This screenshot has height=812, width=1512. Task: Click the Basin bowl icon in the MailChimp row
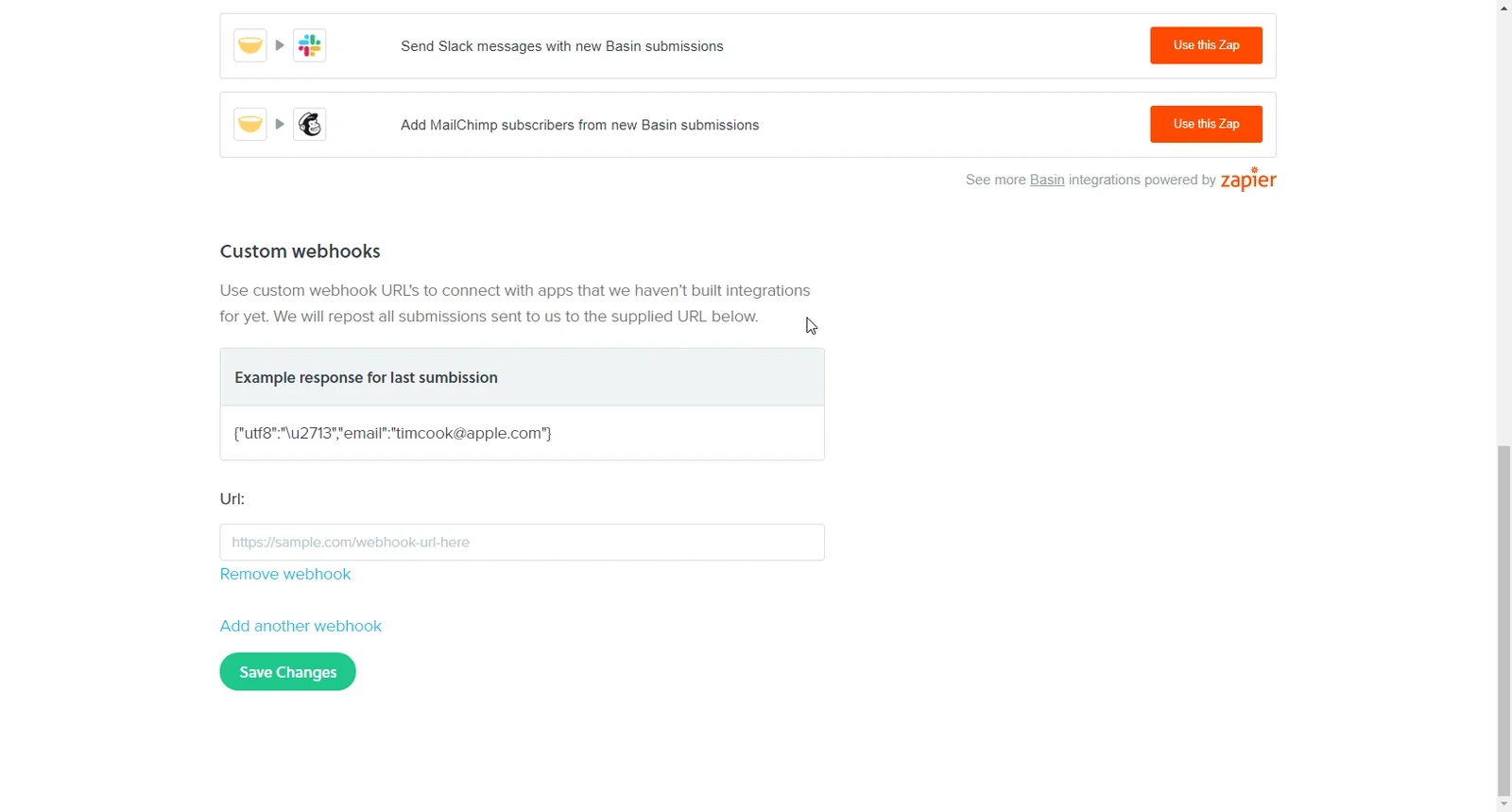250,124
